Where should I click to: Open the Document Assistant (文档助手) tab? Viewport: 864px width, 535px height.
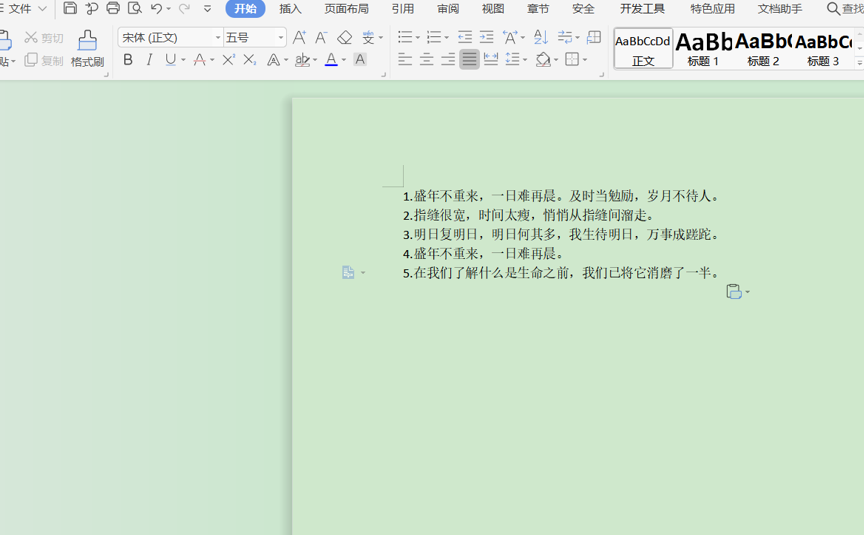pyautogui.click(x=780, y=9)
